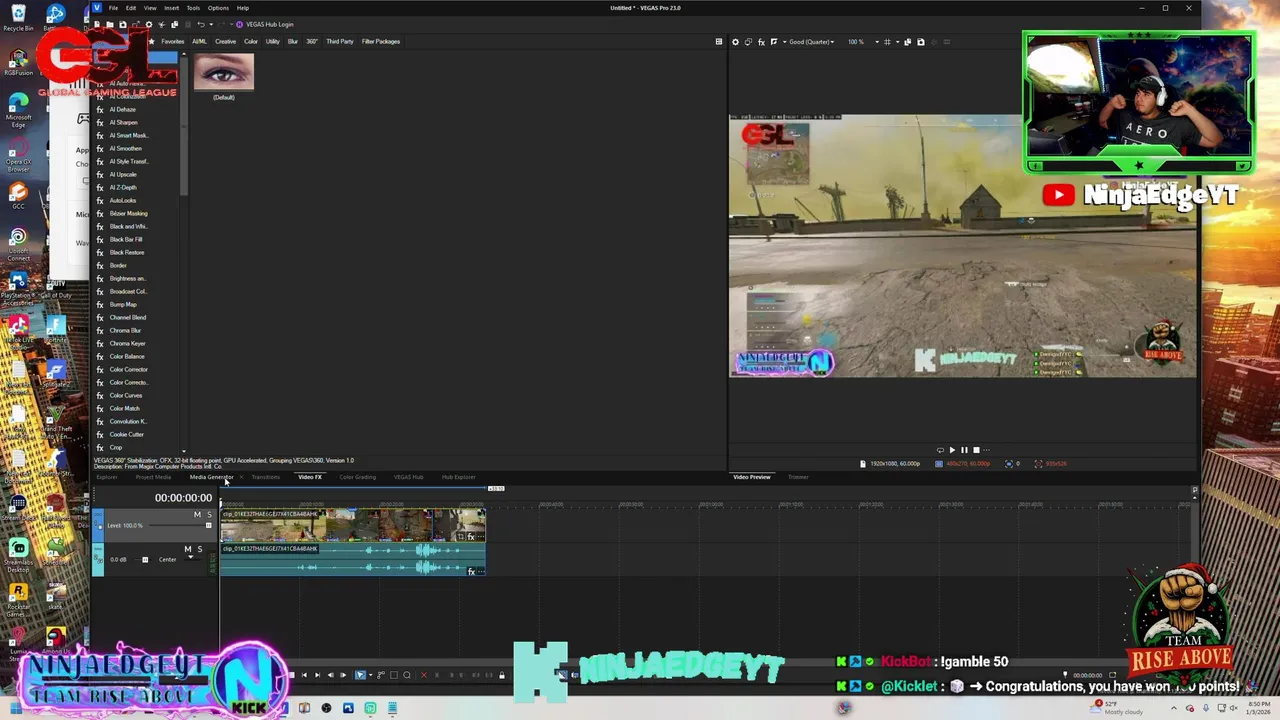This screenshot has height=720, width=1280.
Task: Click the Undo arrow in the toolbar
Action: click(x=200, y=24)
